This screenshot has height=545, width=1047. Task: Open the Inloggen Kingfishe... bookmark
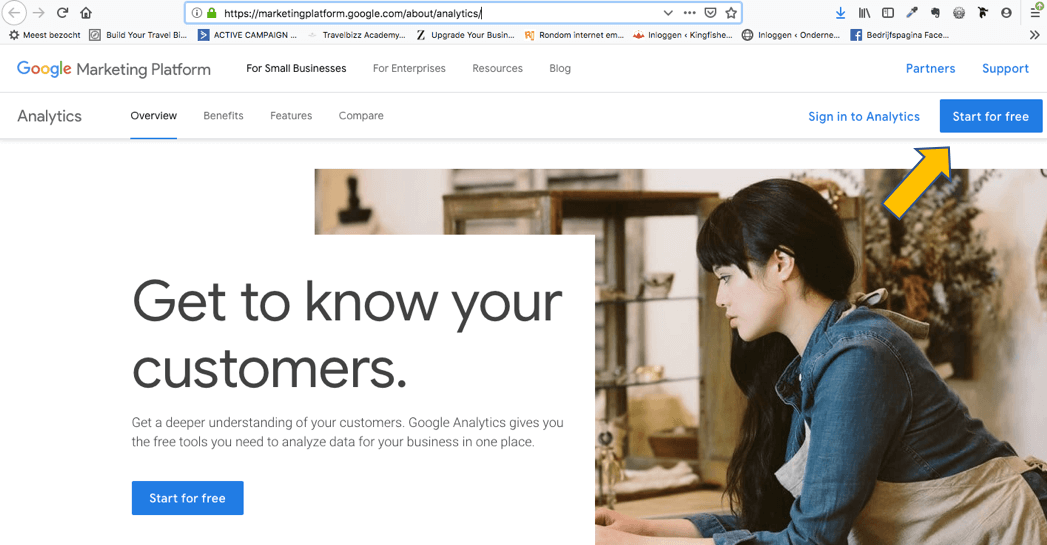tap(682, 35)
